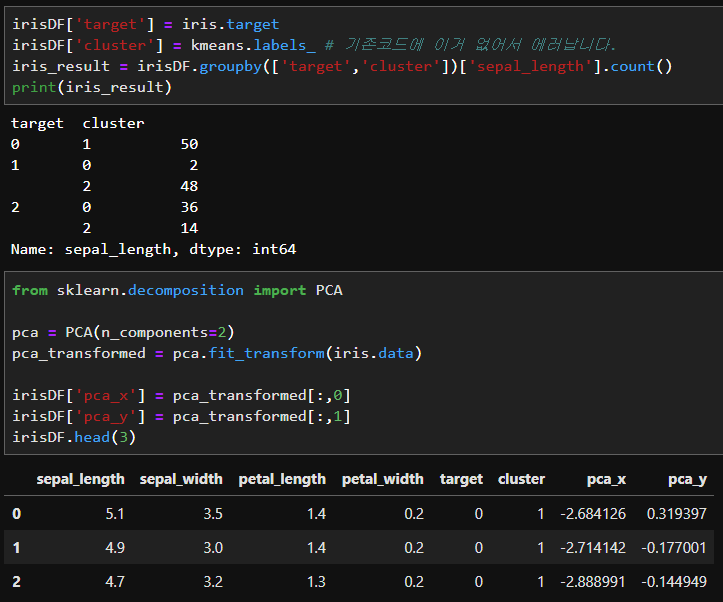
Task: Click the 'cluster' header in the printed output
Action: tap(113, 123)
